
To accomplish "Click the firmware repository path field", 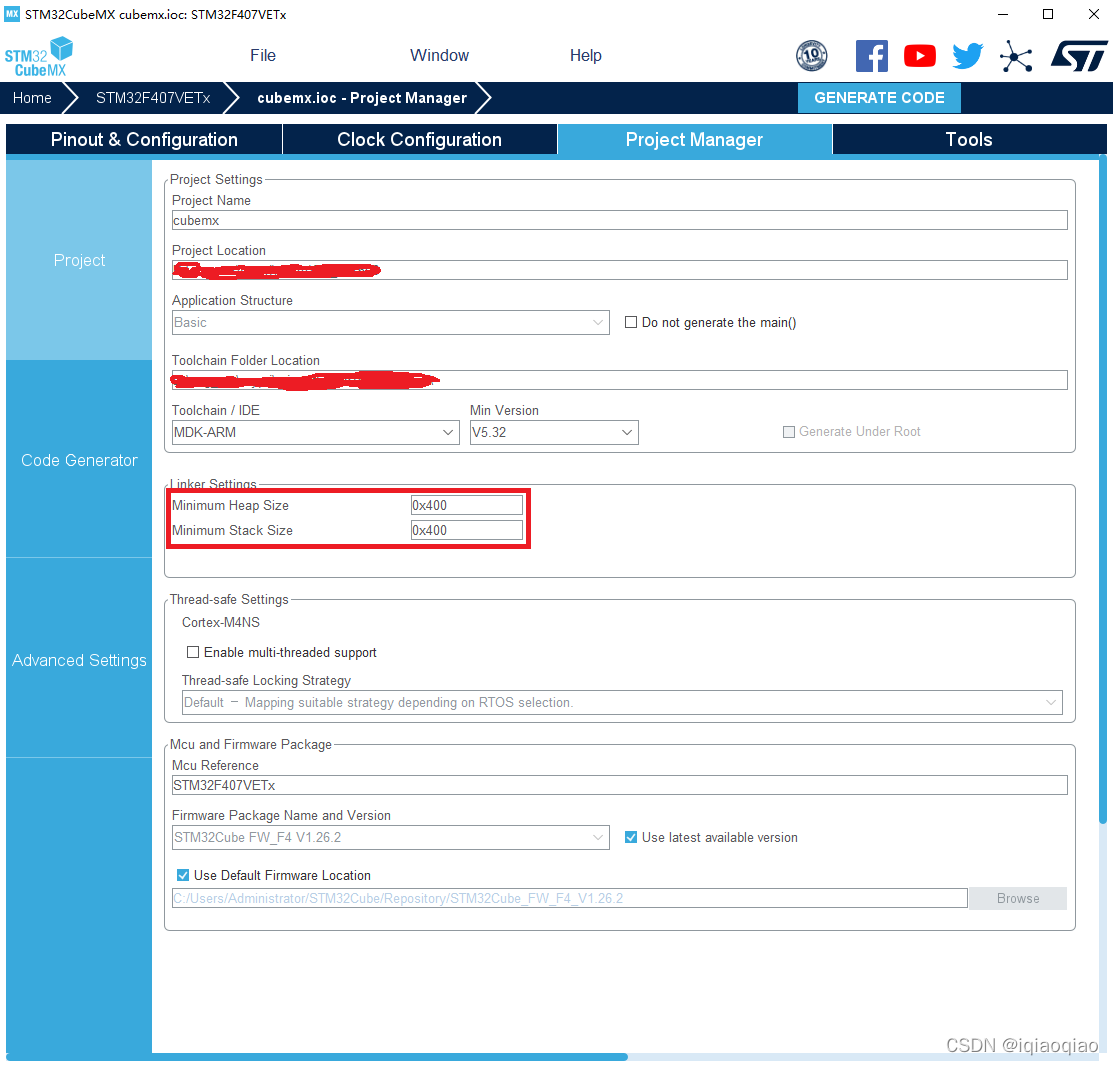I will (569, 898).
